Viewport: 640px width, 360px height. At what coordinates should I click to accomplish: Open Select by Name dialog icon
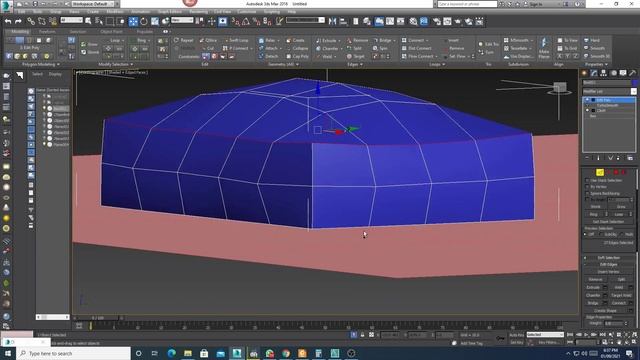(x=98, y=21)
